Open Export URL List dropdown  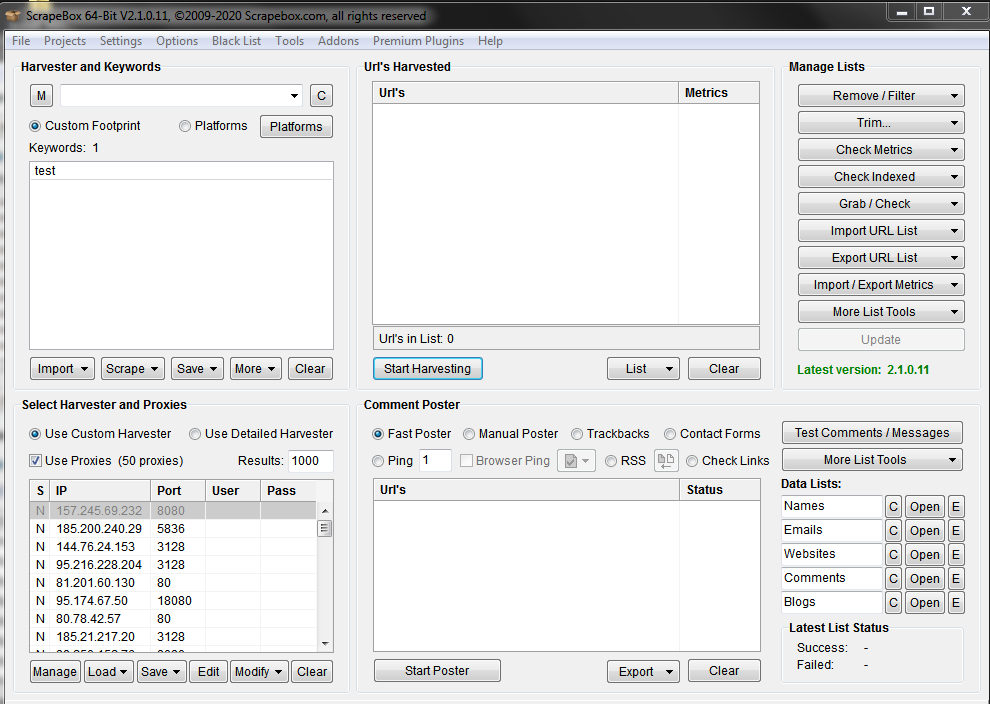tap(881, 258)
